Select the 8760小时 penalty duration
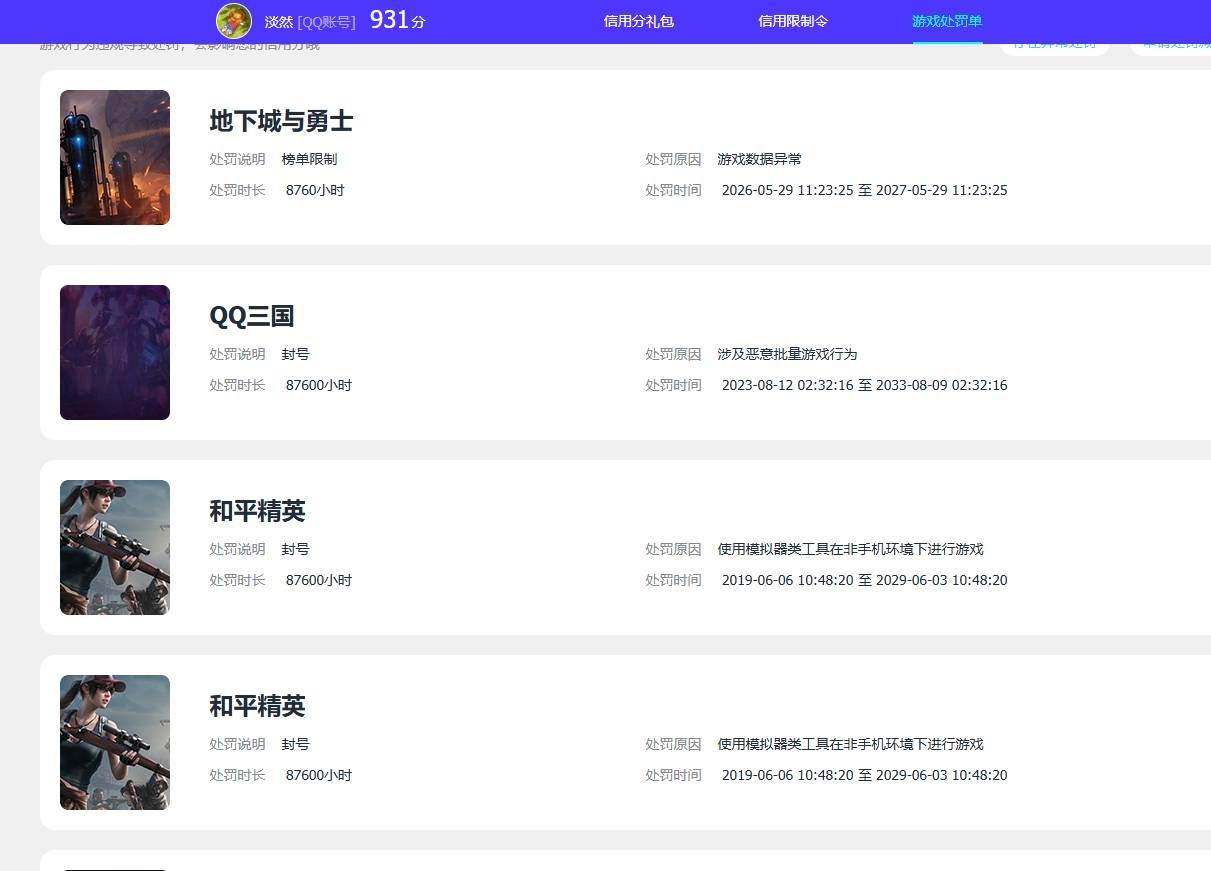Viewport: 1211px width, 871px height. pyautogui.click(x=315, y=190)
